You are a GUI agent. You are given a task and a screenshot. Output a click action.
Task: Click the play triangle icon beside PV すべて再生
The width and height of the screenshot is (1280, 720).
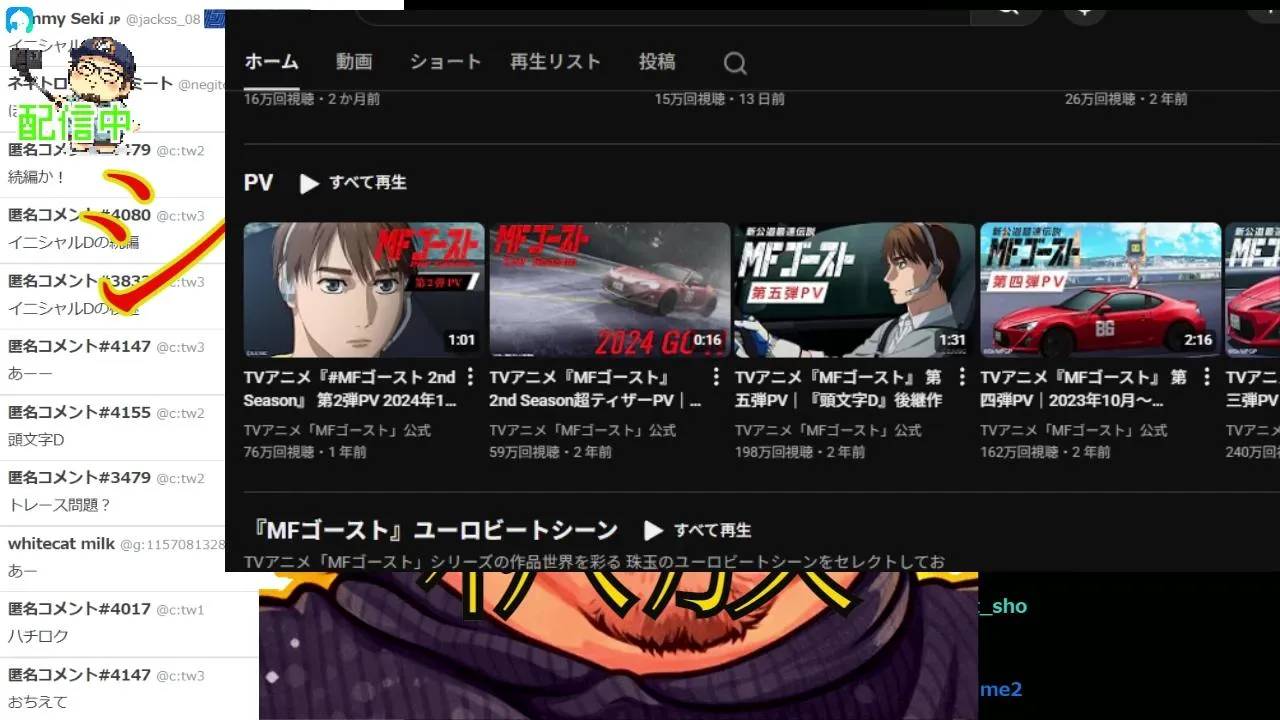(x=309, y=183)
